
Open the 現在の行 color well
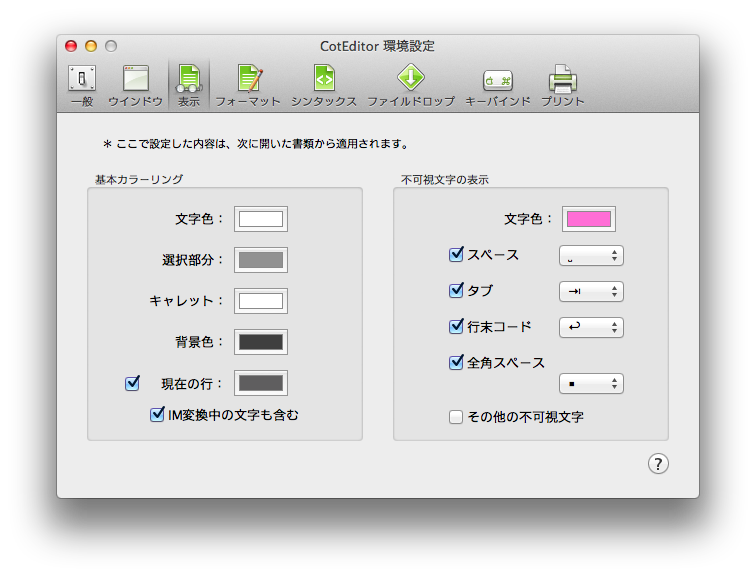tap(261, 383)
